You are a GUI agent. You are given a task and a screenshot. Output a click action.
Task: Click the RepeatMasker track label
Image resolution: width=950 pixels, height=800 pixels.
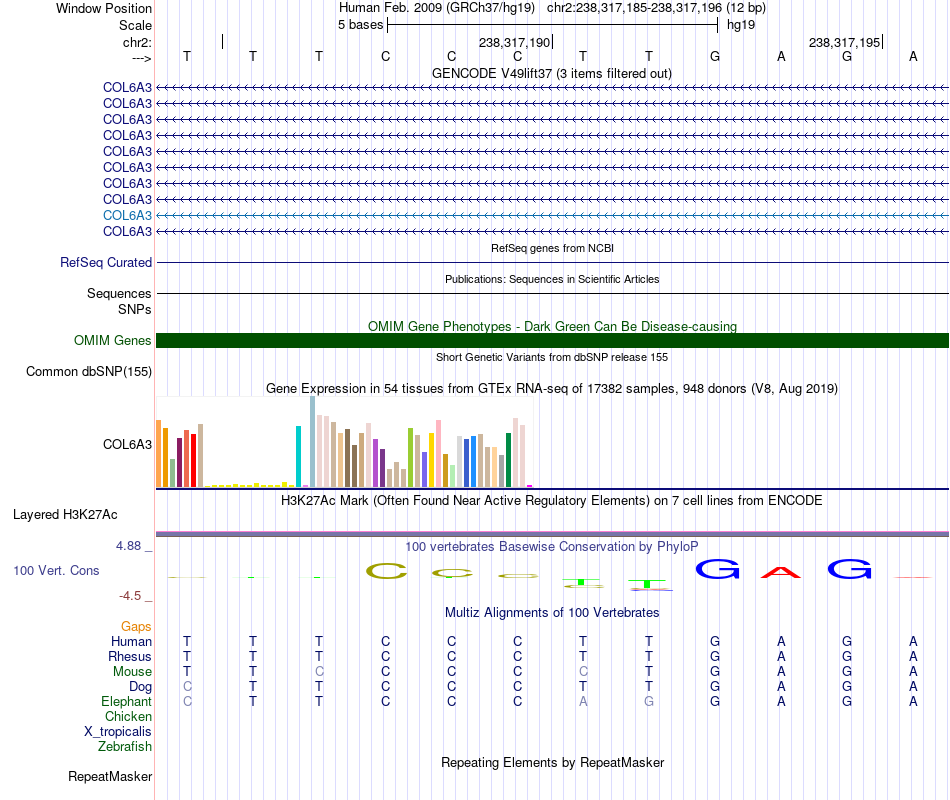[110, 776]
